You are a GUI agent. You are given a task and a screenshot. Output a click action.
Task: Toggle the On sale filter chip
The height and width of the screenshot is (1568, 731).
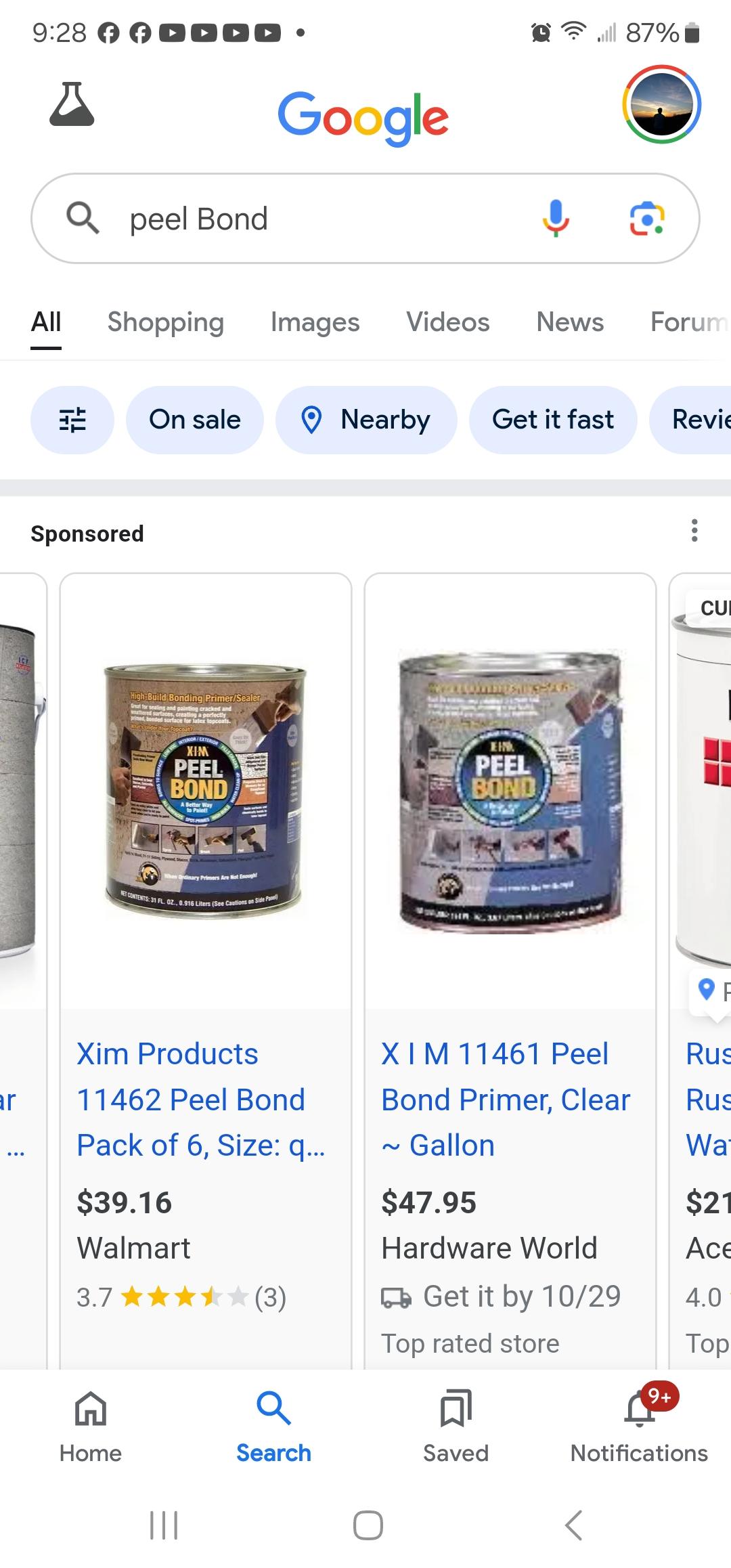(195, 420)
